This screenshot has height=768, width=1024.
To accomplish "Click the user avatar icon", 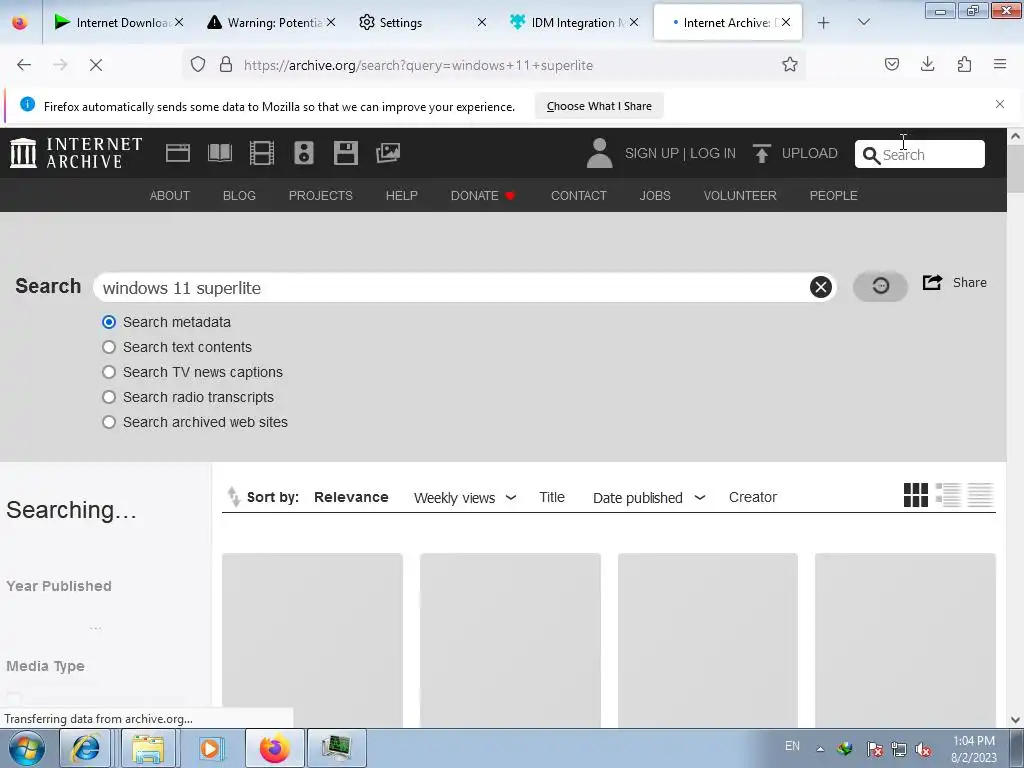I will (599, 153).
